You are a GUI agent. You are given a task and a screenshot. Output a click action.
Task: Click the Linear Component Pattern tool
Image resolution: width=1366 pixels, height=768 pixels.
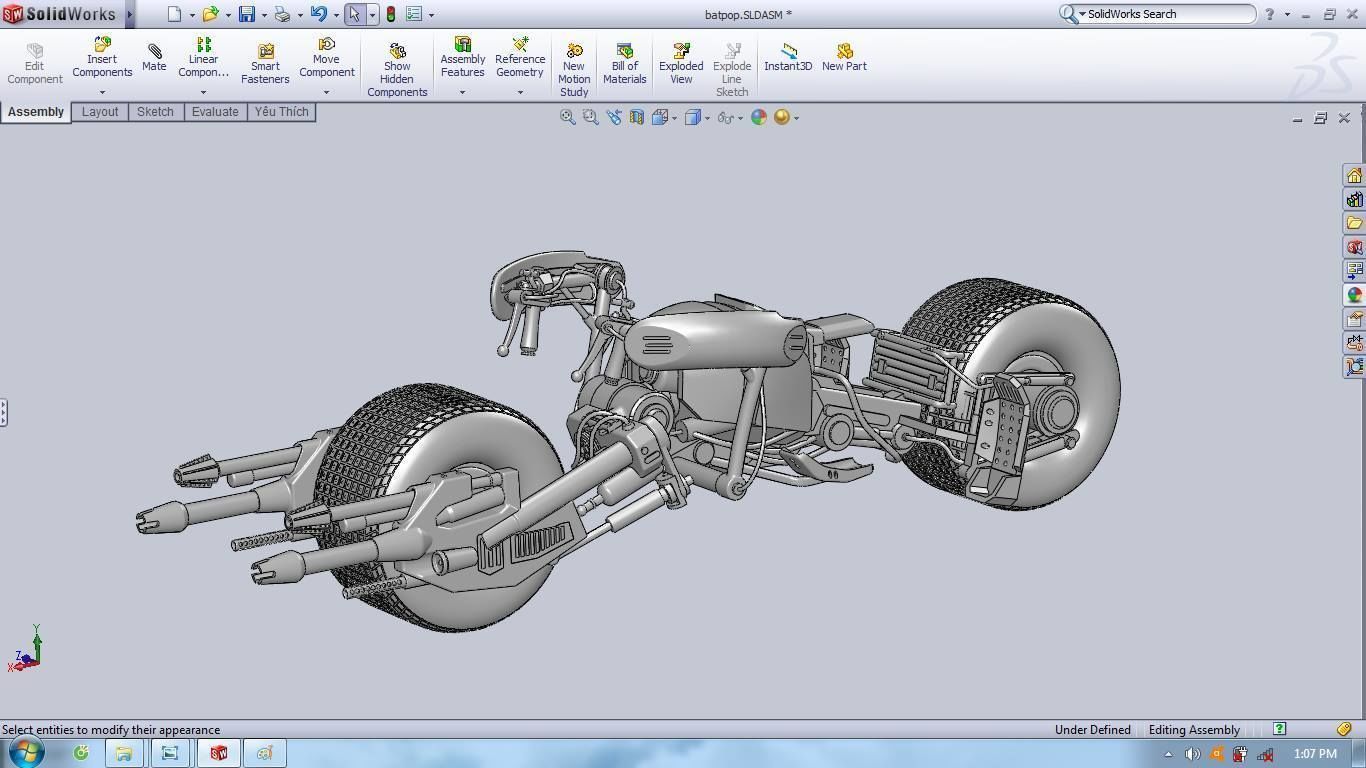click(203, 58)
